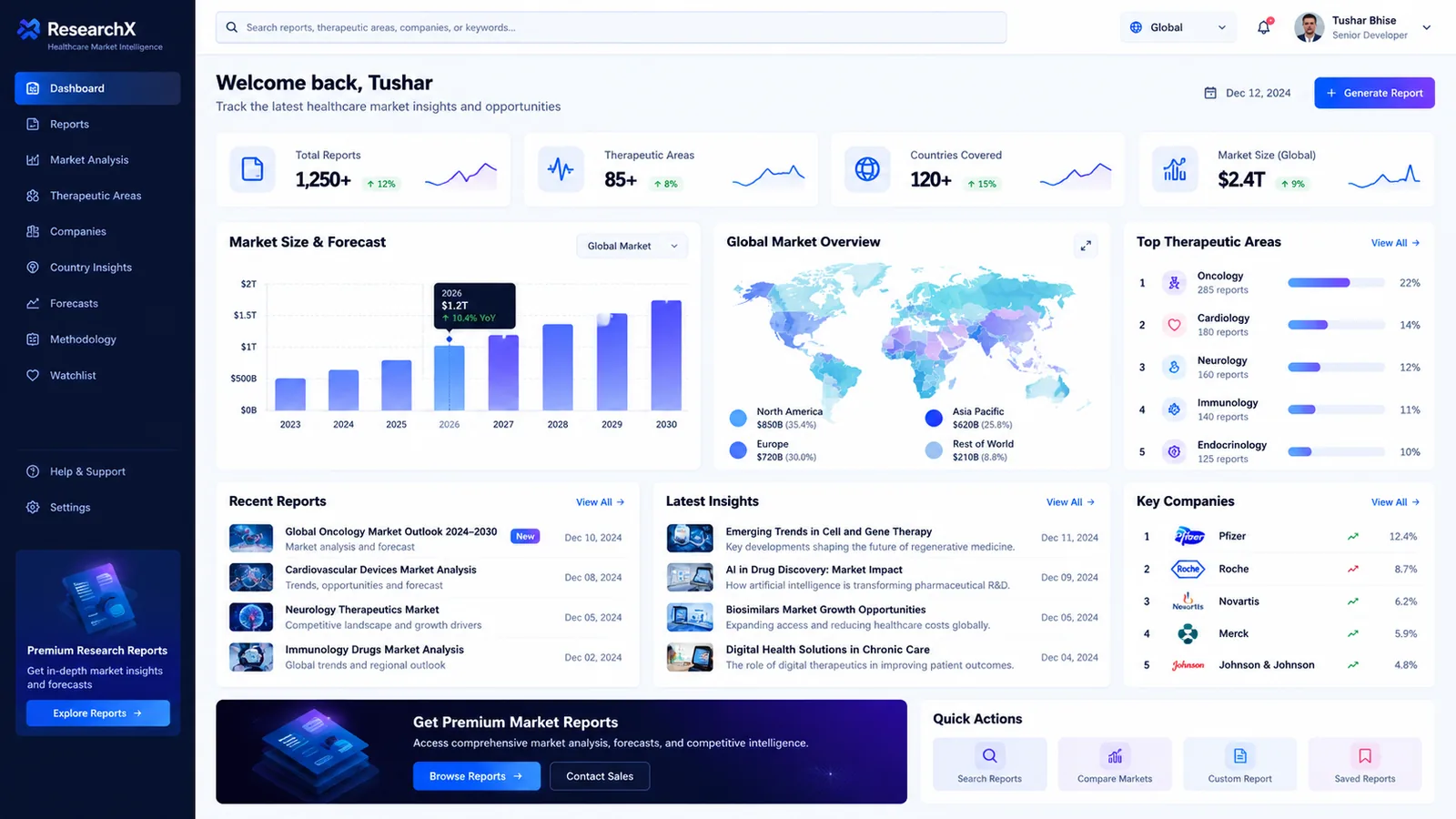Click the search magnifier icon in search bar
This screenshot has width=1456, height=819.
tap(232, 27)
